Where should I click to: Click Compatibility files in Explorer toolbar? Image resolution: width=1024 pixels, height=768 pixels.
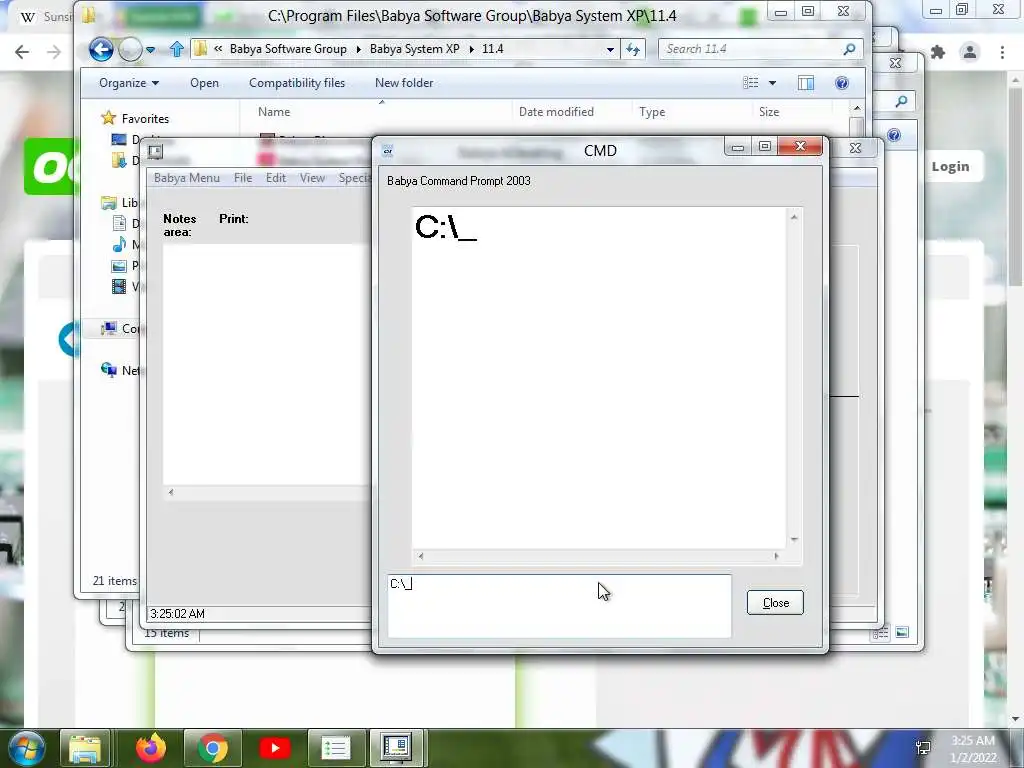[296, 83]
